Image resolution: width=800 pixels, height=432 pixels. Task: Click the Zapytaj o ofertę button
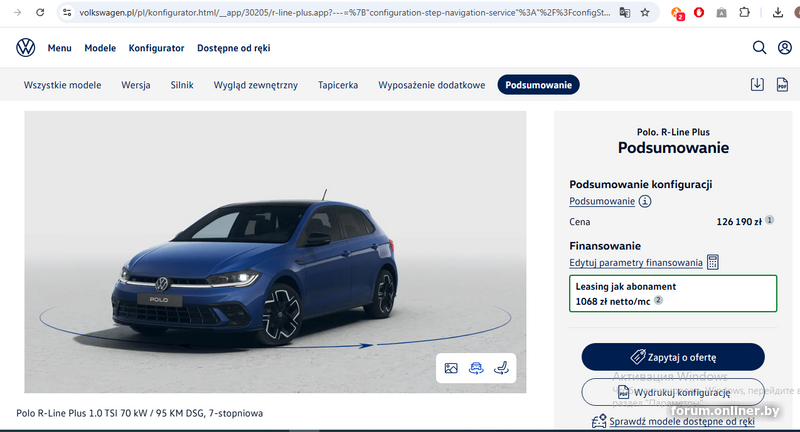click(x=673, y=357)
